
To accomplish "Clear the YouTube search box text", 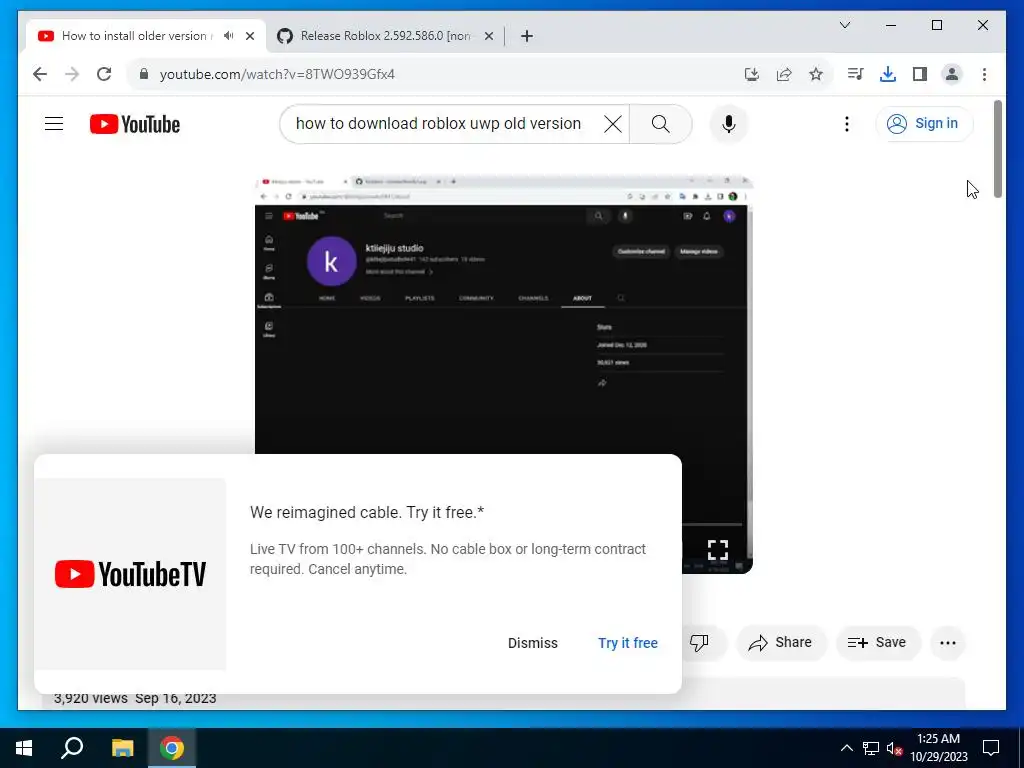I will pyautogui.click(x=612, y=123).
